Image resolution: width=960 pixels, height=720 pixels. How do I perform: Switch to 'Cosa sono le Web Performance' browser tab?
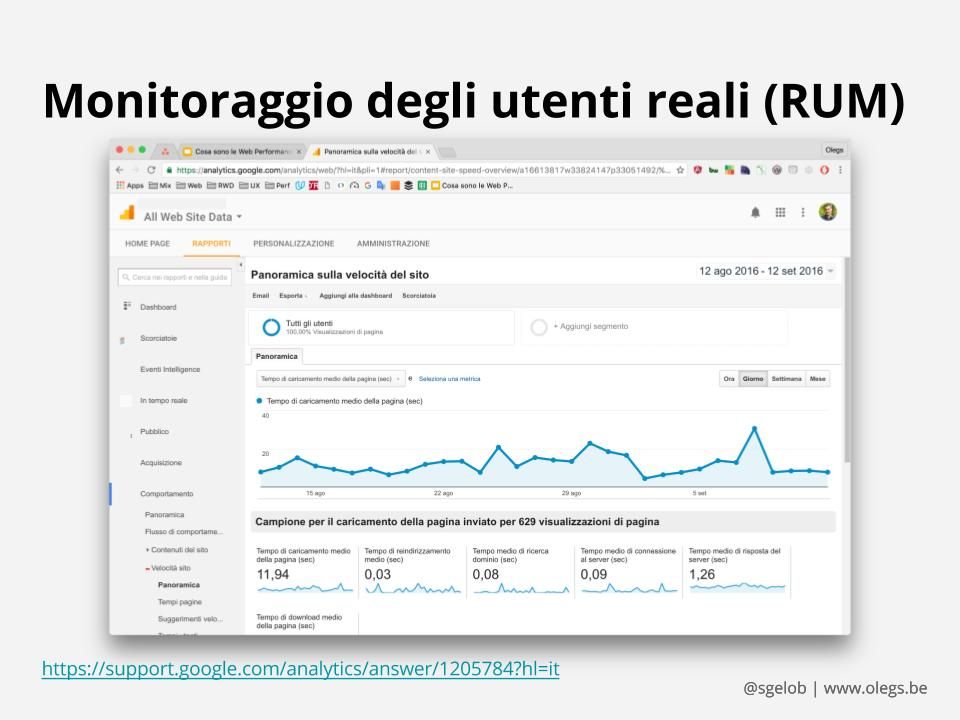[x=242, y=151]
